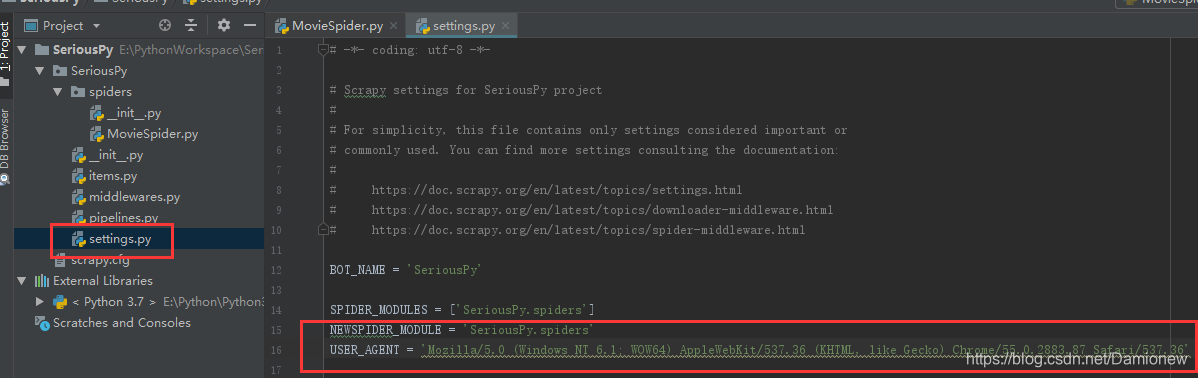Click the middlewares.py Python file icon

pos(78,197)
